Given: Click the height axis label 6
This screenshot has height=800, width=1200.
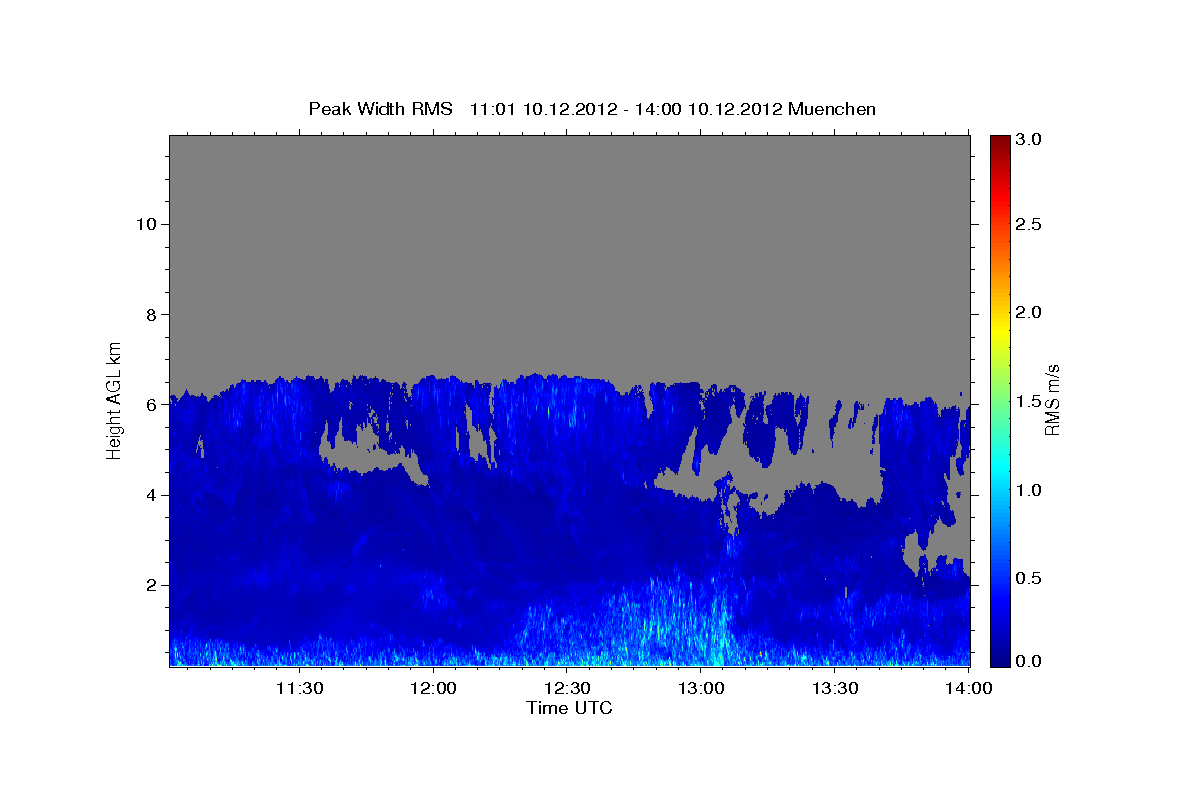Looking at the screenshot, I should [149, 405].
